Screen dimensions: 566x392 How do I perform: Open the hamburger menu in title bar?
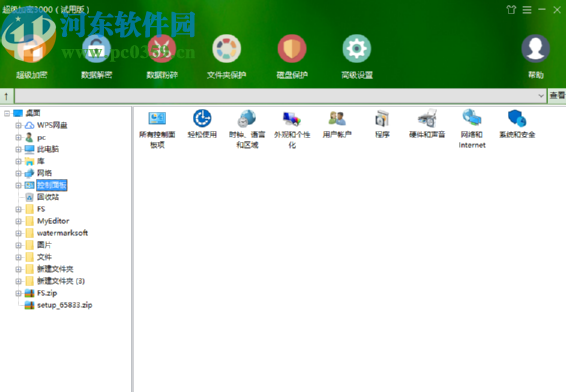527,10
